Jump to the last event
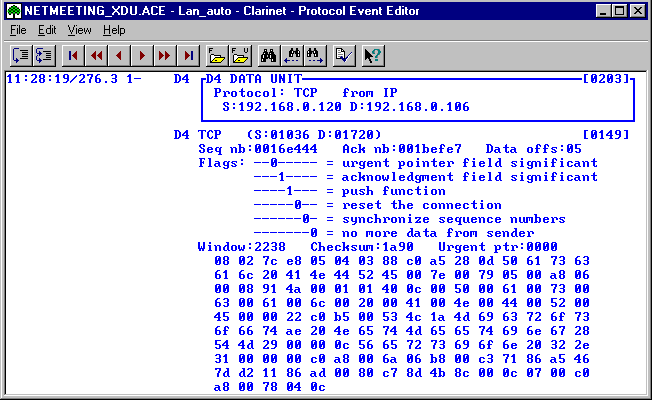 pyautogui.click(x=188, y=55)
